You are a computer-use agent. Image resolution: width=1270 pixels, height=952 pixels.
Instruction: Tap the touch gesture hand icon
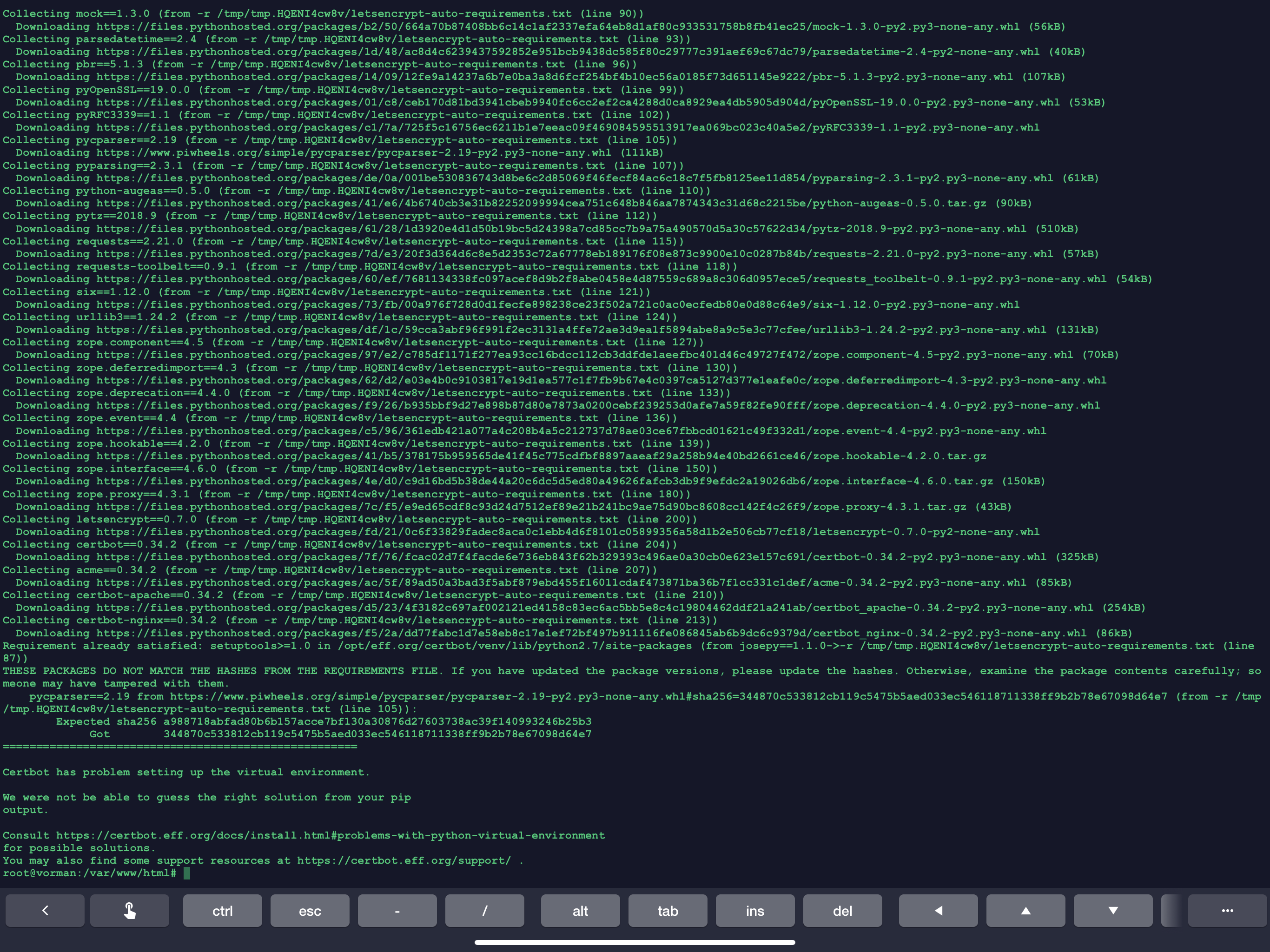(130, 910)
